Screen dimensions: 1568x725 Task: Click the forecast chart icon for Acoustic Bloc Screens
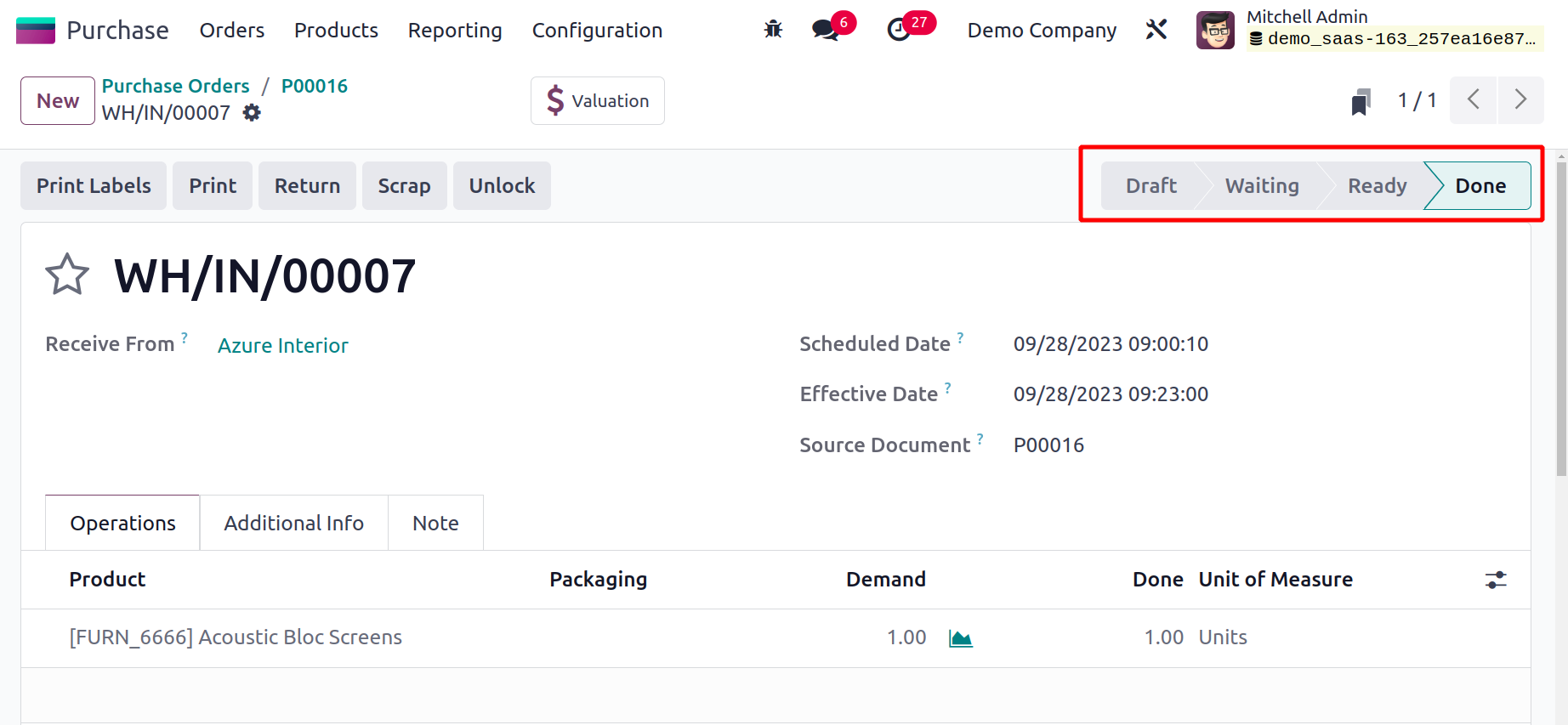click(960, 638)
